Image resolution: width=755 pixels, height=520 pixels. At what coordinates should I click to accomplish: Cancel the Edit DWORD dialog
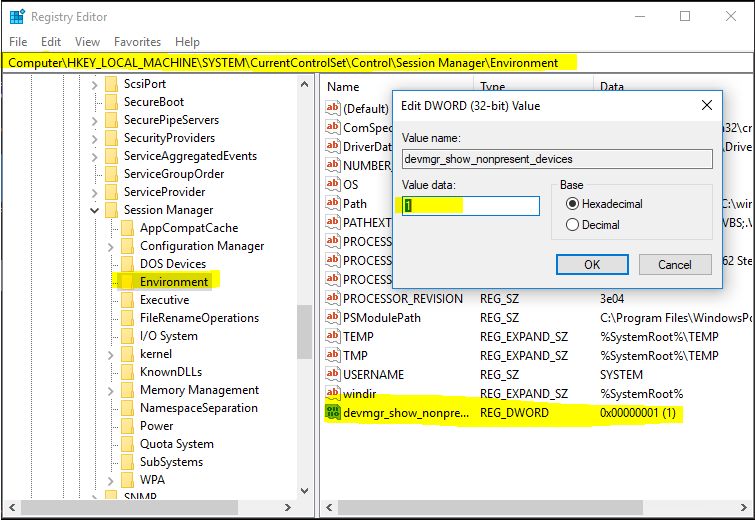pyautogui.click(x=675, y=264)
